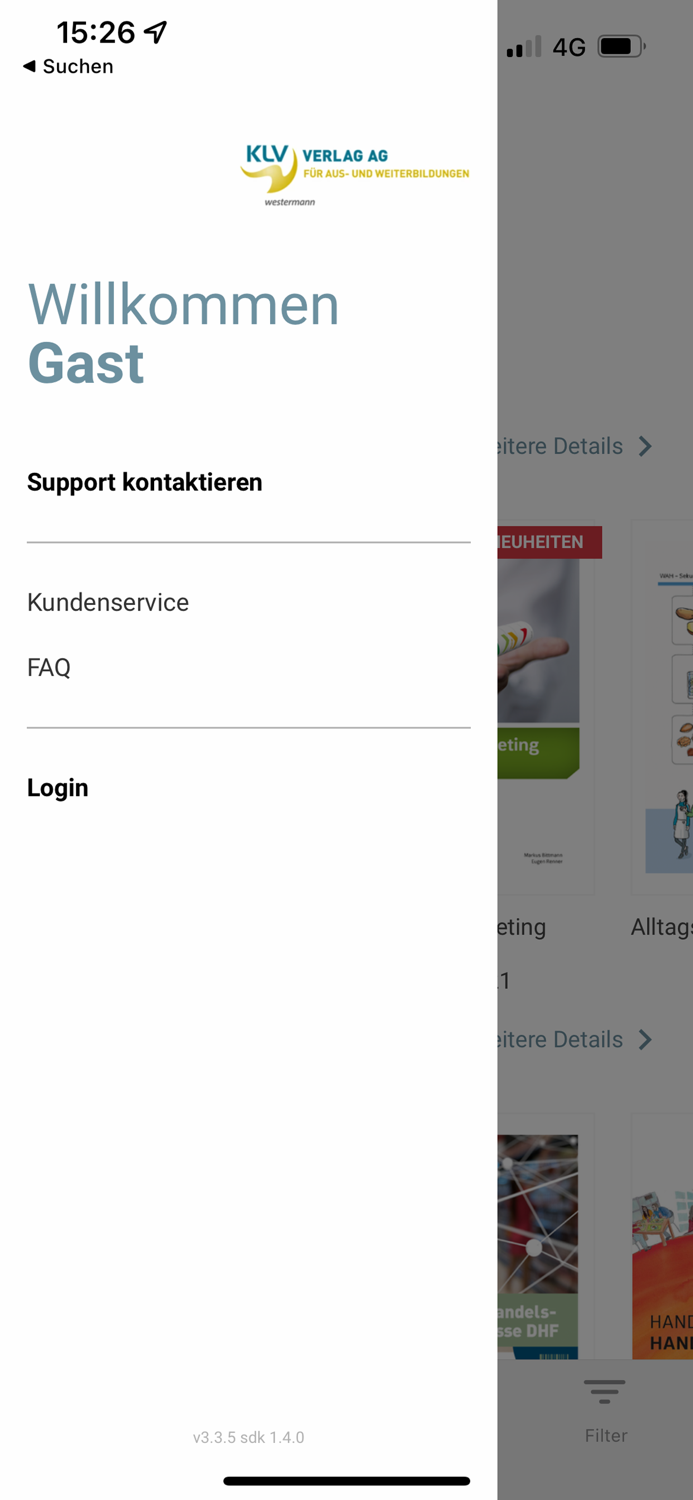Tap the back arrow beside Suchen

click(29, 67)
